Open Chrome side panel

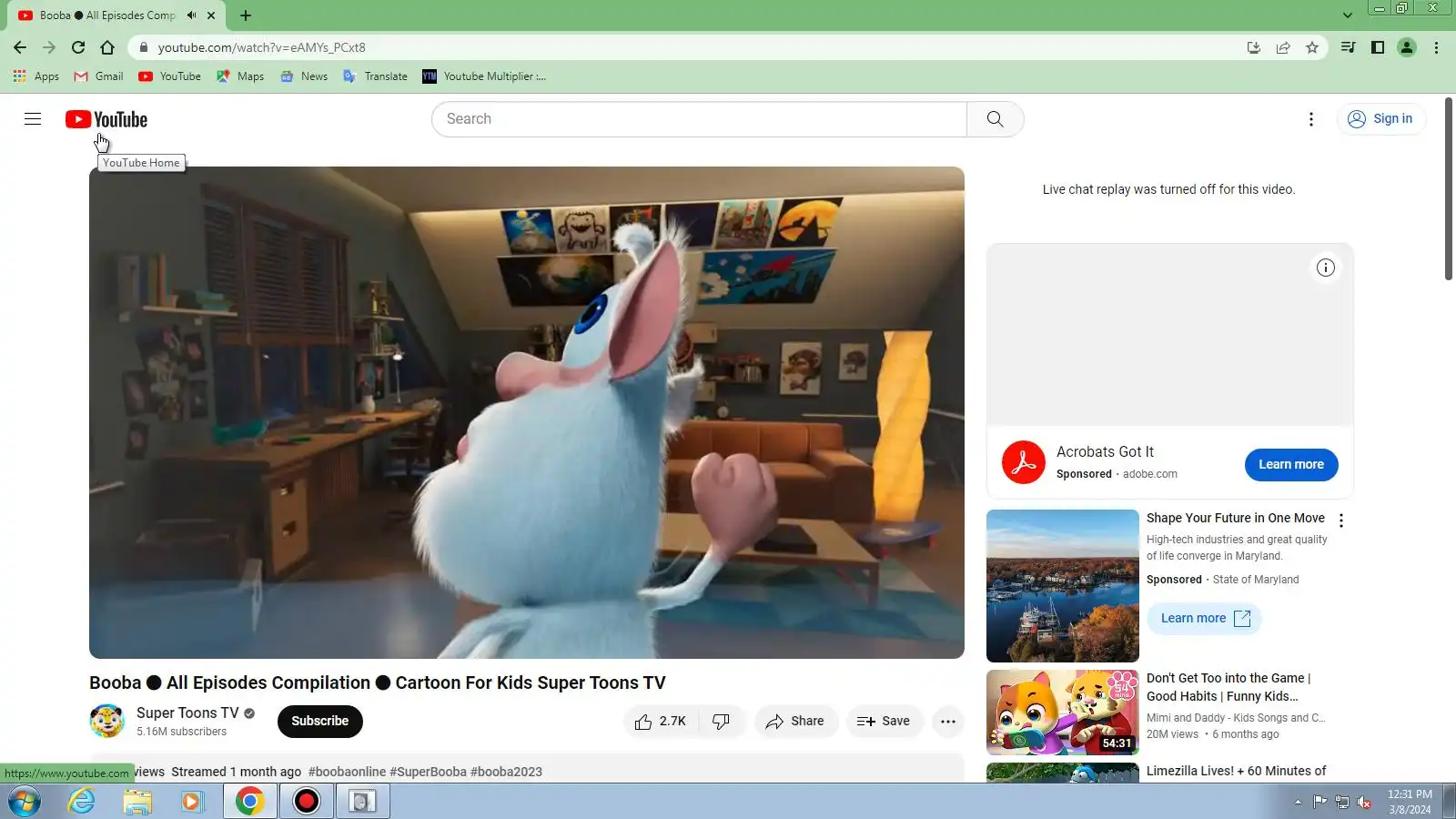pyautogui.click(x=1378, y=47)
